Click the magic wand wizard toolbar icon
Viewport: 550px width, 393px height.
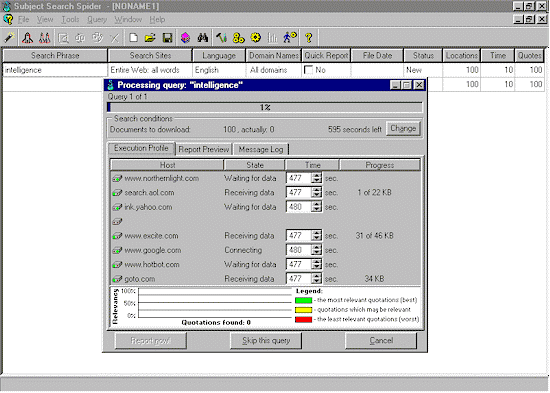tap(9, 38)
